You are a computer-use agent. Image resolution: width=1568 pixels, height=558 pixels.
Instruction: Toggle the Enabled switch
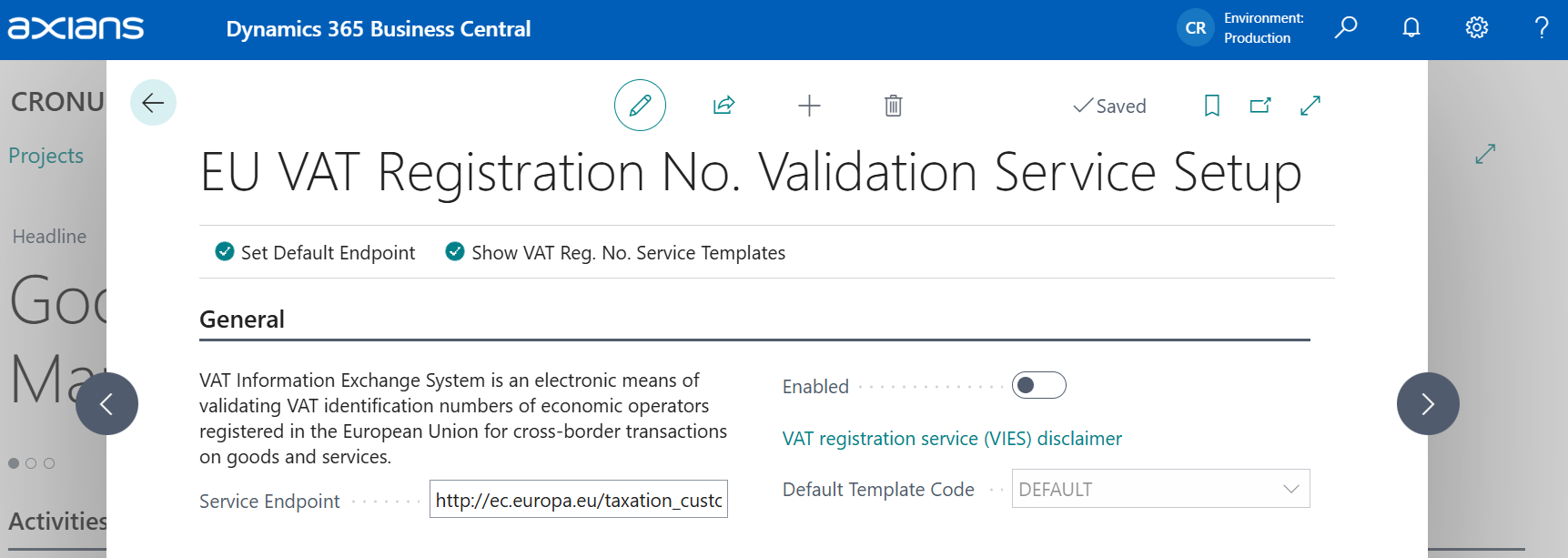coord(1038,386)
